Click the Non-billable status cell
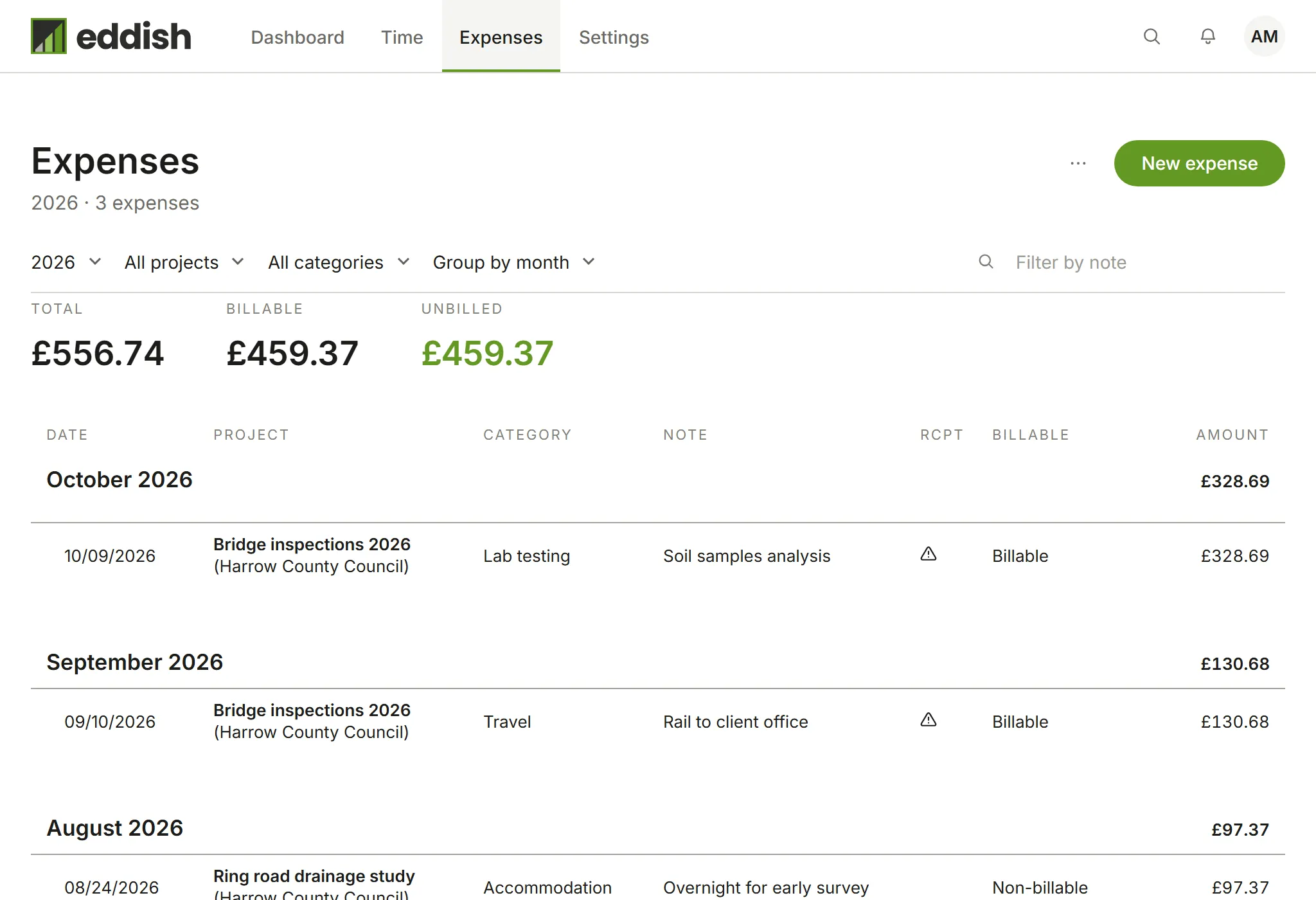 (1040, 888)
